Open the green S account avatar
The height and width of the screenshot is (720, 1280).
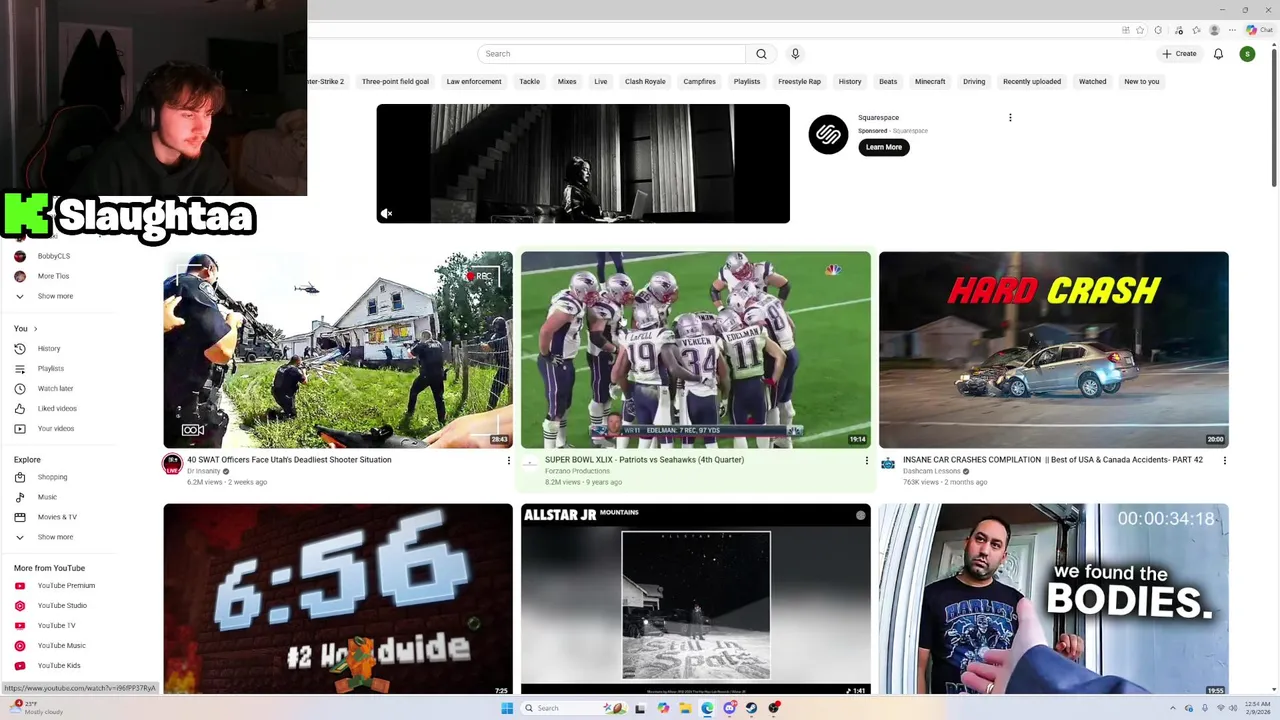click(x=1247, y=54)
